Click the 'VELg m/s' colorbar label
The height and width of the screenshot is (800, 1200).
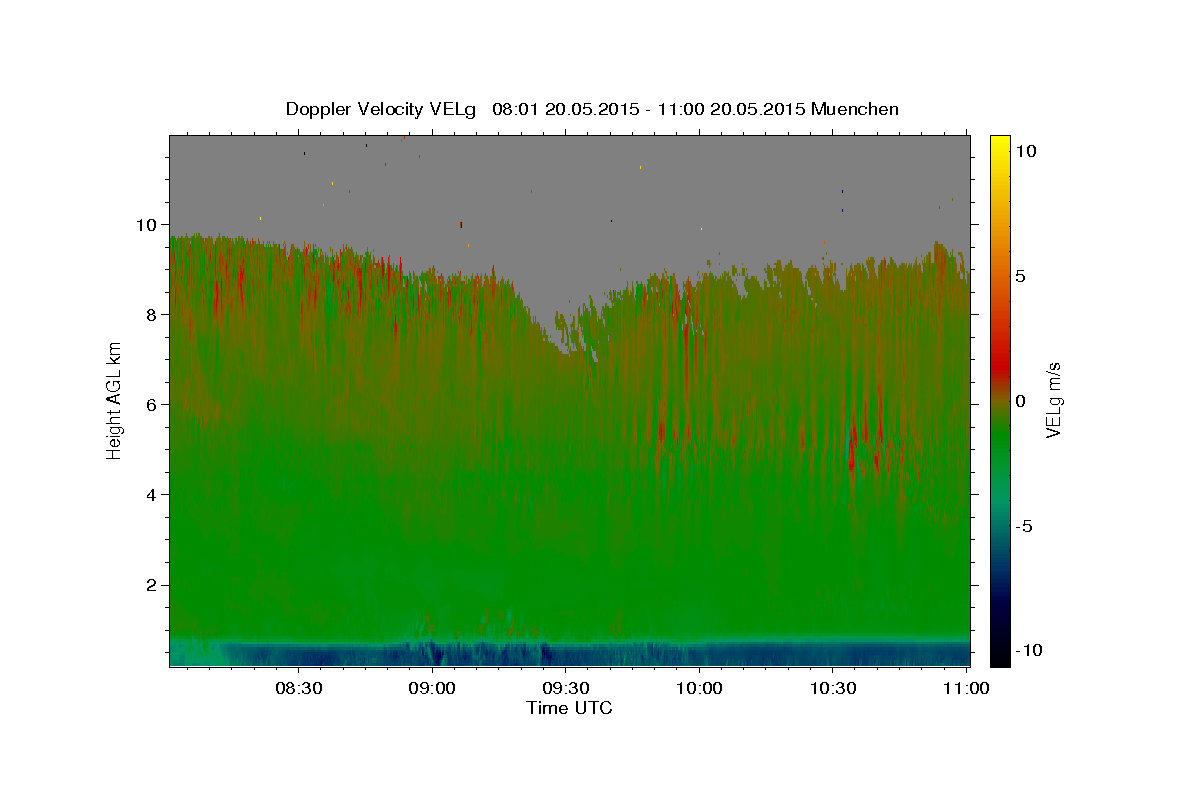tap(1053, 399)
